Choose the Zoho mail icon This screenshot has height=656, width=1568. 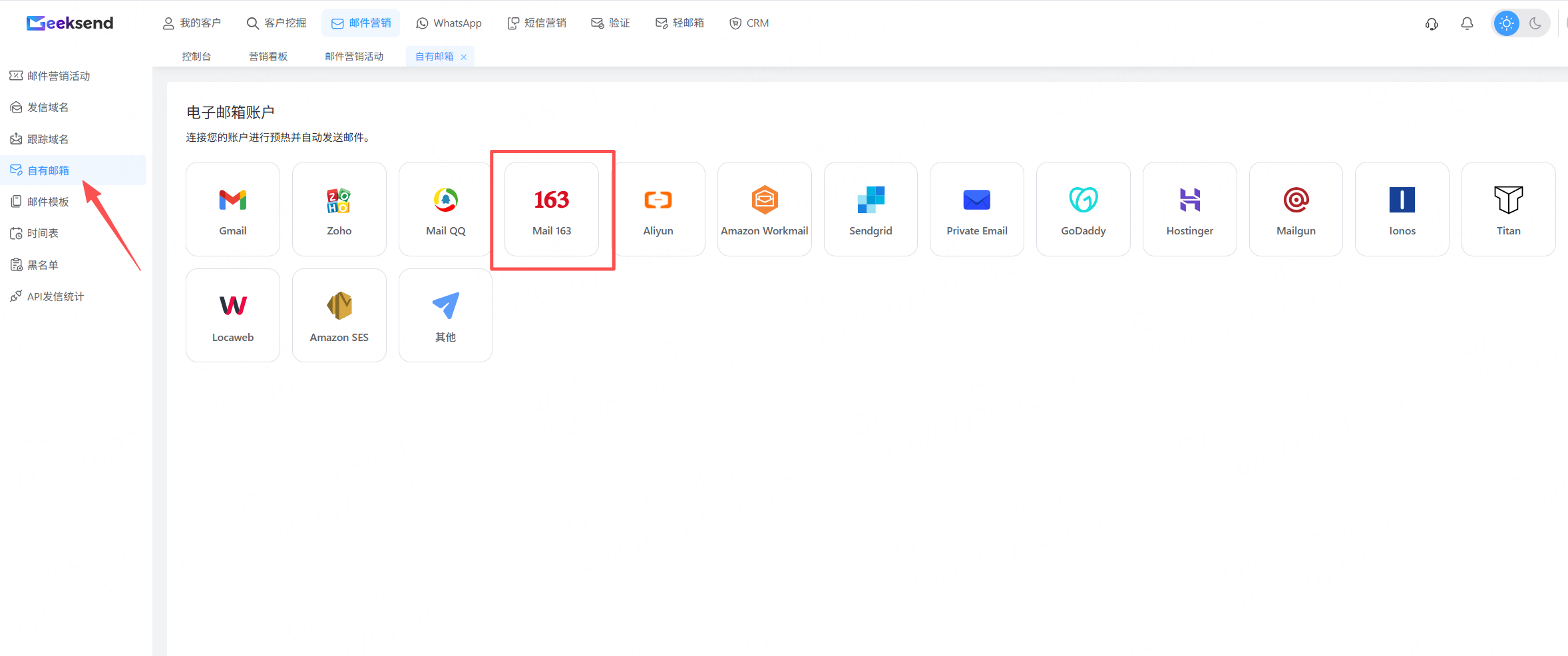coord(339,200)
